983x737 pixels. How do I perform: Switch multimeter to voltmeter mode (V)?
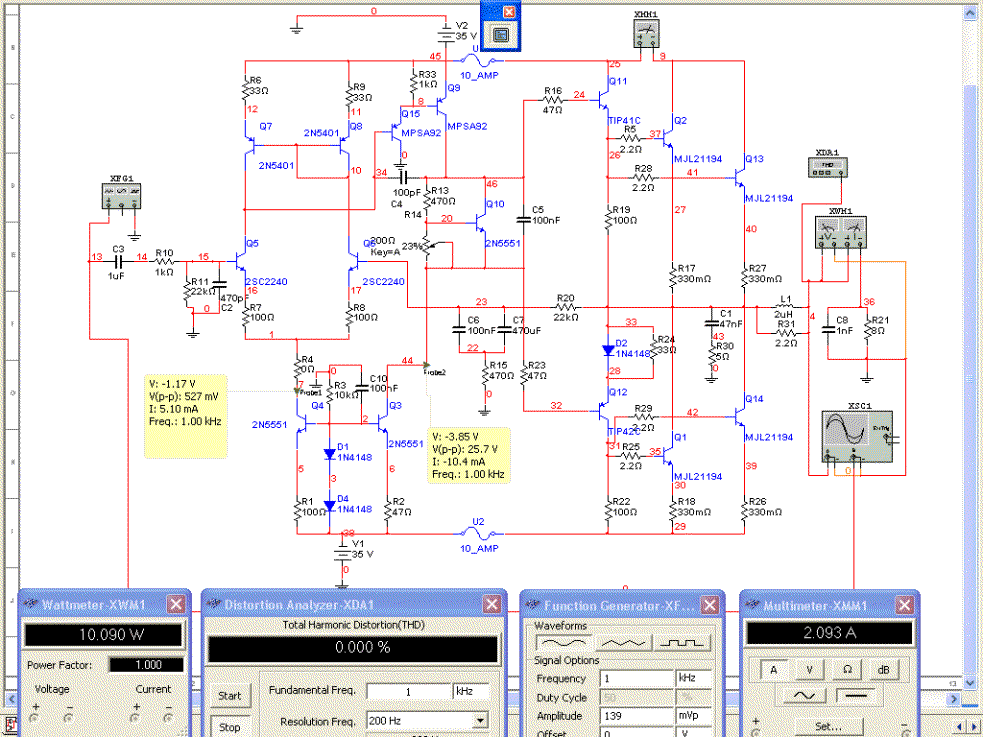809,669
